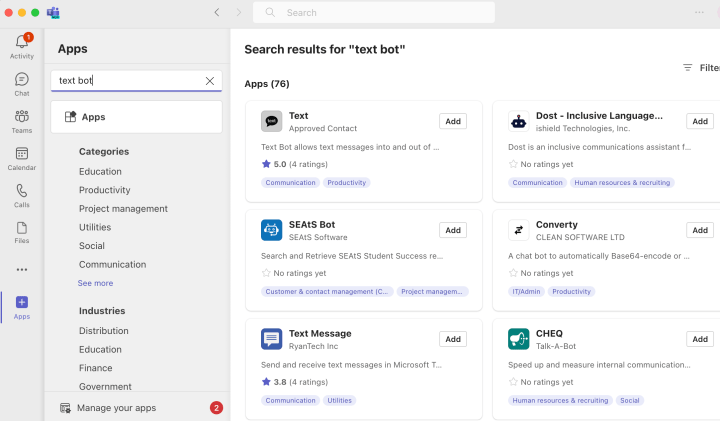Expand categories with See more
The height and width of the screenshot is (421, 720).
95,283
